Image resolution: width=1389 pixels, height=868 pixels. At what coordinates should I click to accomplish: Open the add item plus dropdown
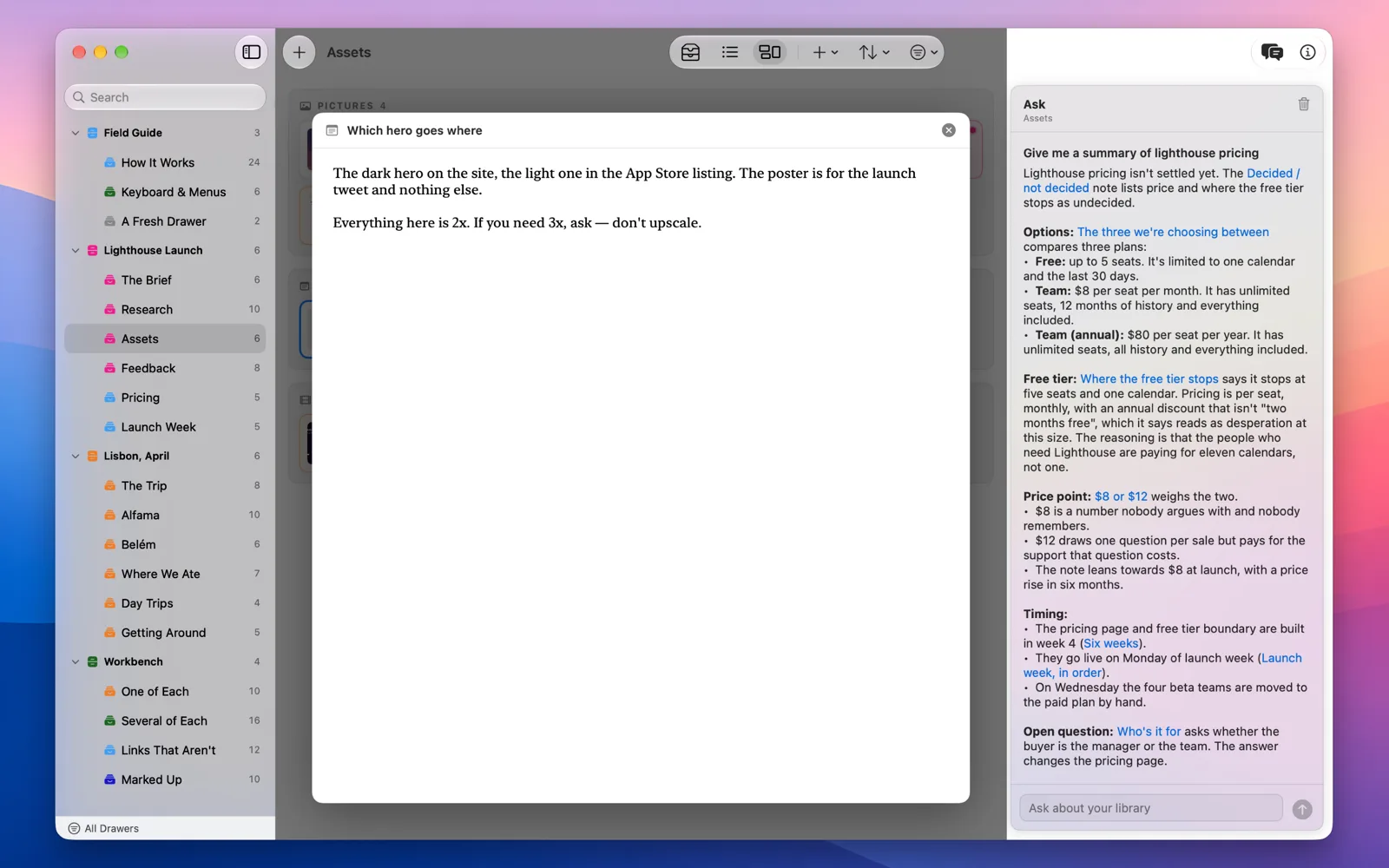click(825, 52)
